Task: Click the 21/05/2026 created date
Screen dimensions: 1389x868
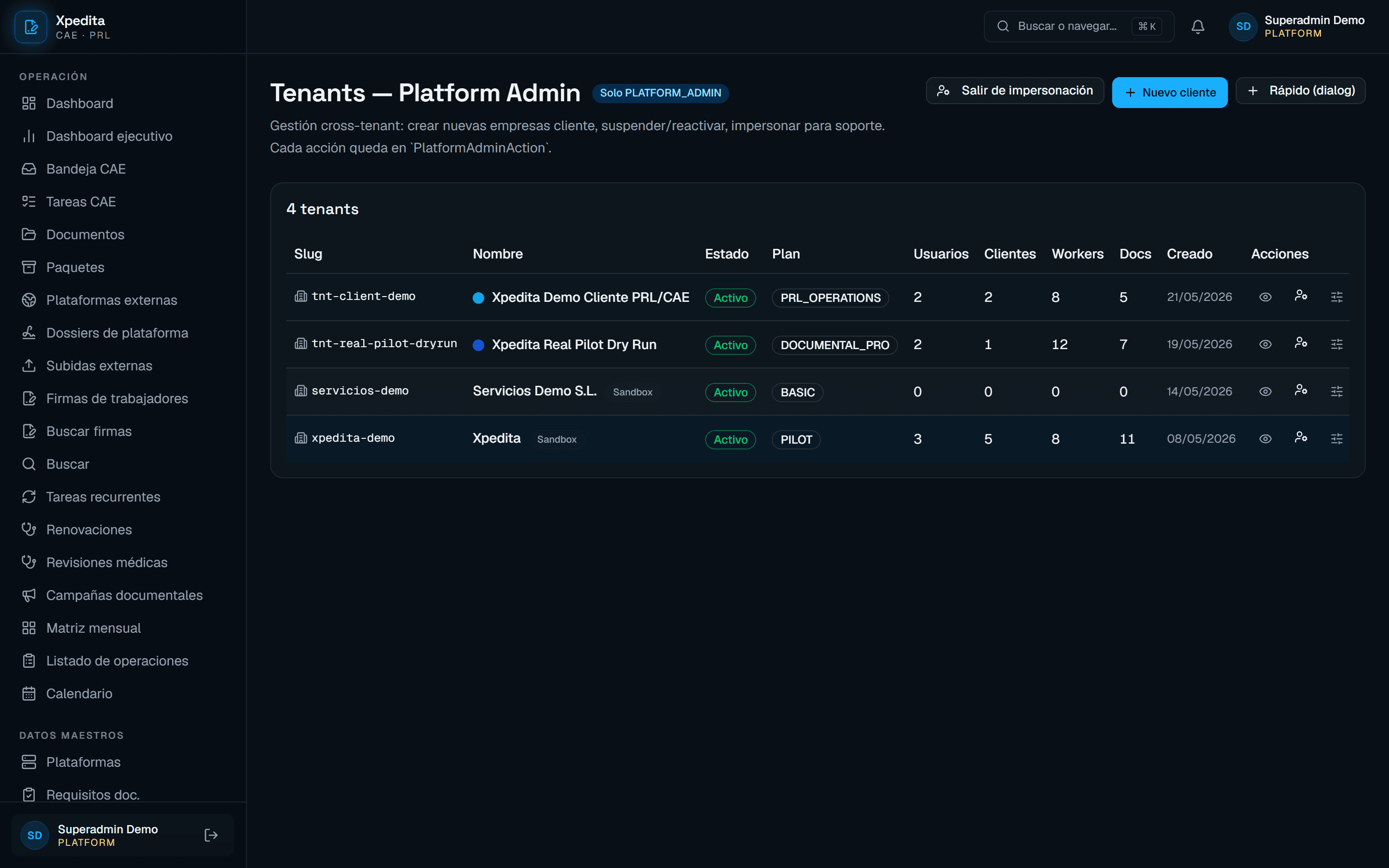Action: [1199, 297]
